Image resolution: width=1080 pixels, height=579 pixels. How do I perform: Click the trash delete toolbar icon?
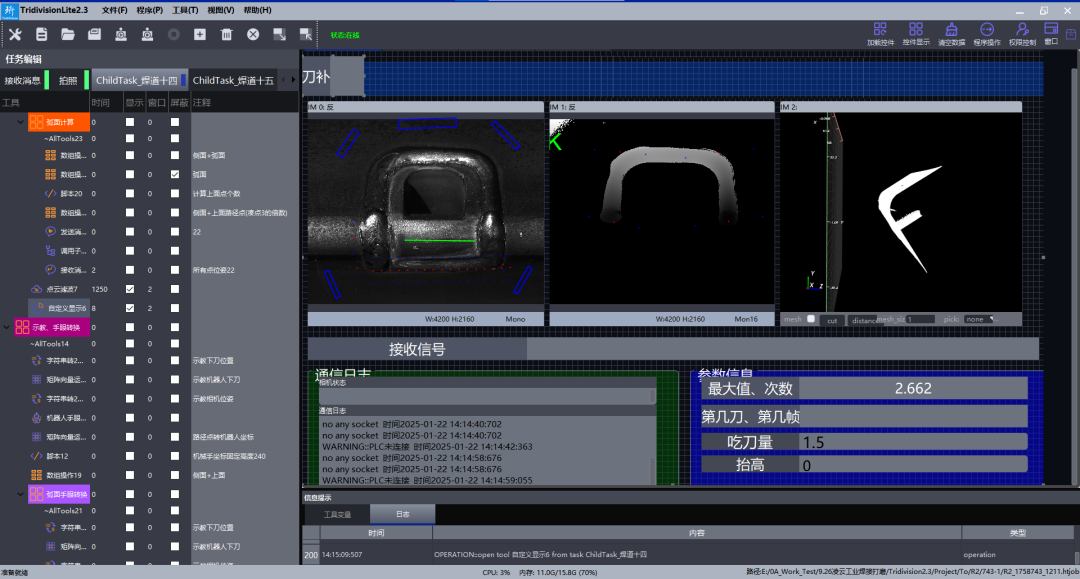pos(226,34)
